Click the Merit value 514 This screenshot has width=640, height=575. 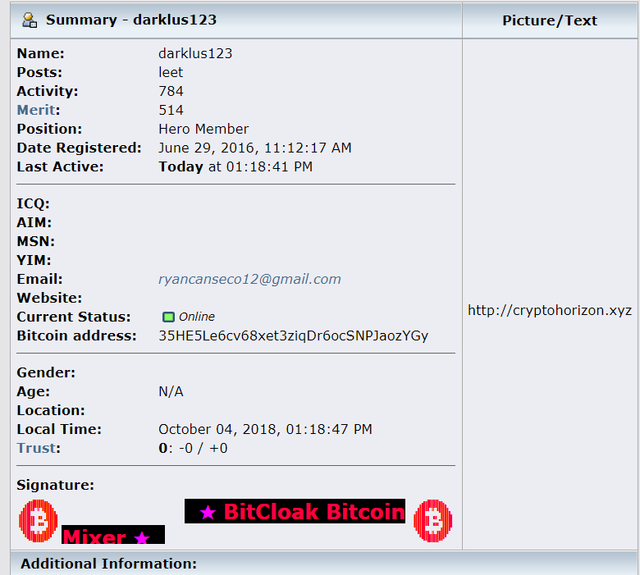pyautogui.click(x=171, y=110)
